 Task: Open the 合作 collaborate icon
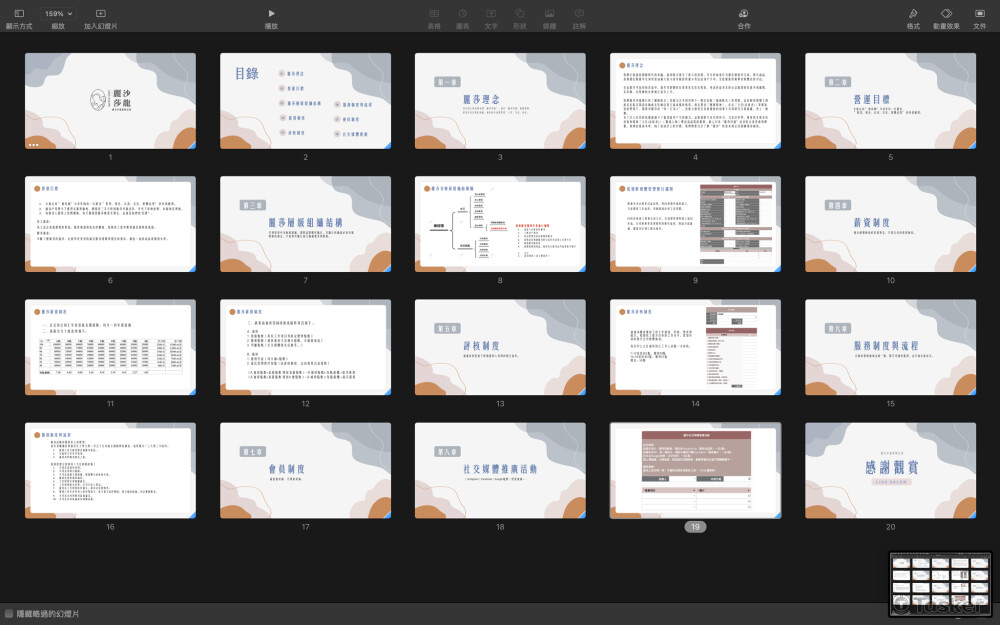pyautogui.click(x=743, y=13)
